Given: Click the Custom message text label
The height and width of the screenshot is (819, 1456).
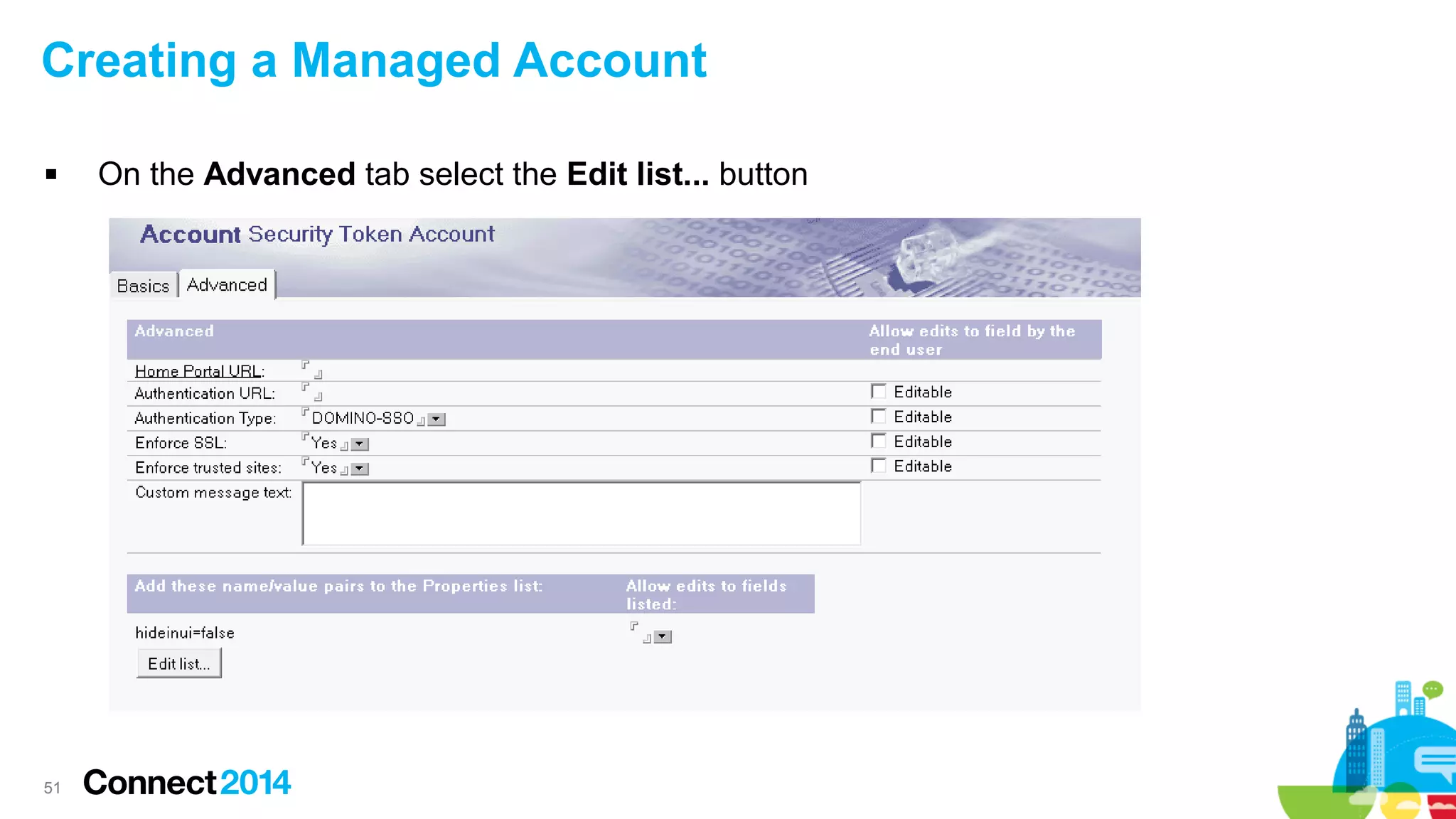Looking at the screenshot, I should point(213,493).
